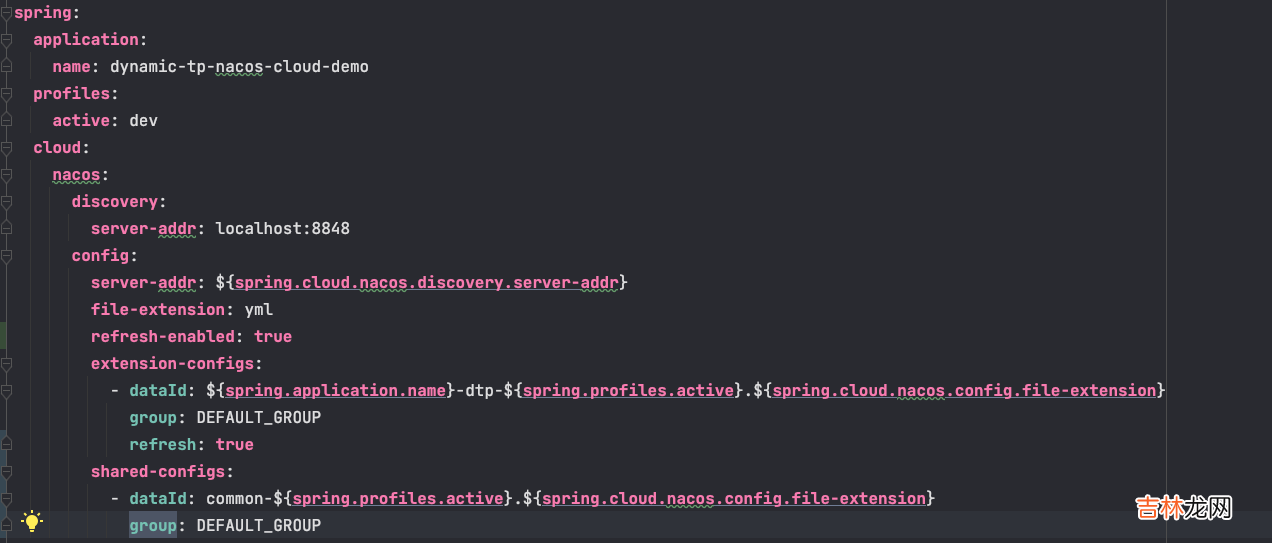Screen dimensions: 1272x543
Task: Place cursor on localhost:8848 value
Action: (282, 229)
